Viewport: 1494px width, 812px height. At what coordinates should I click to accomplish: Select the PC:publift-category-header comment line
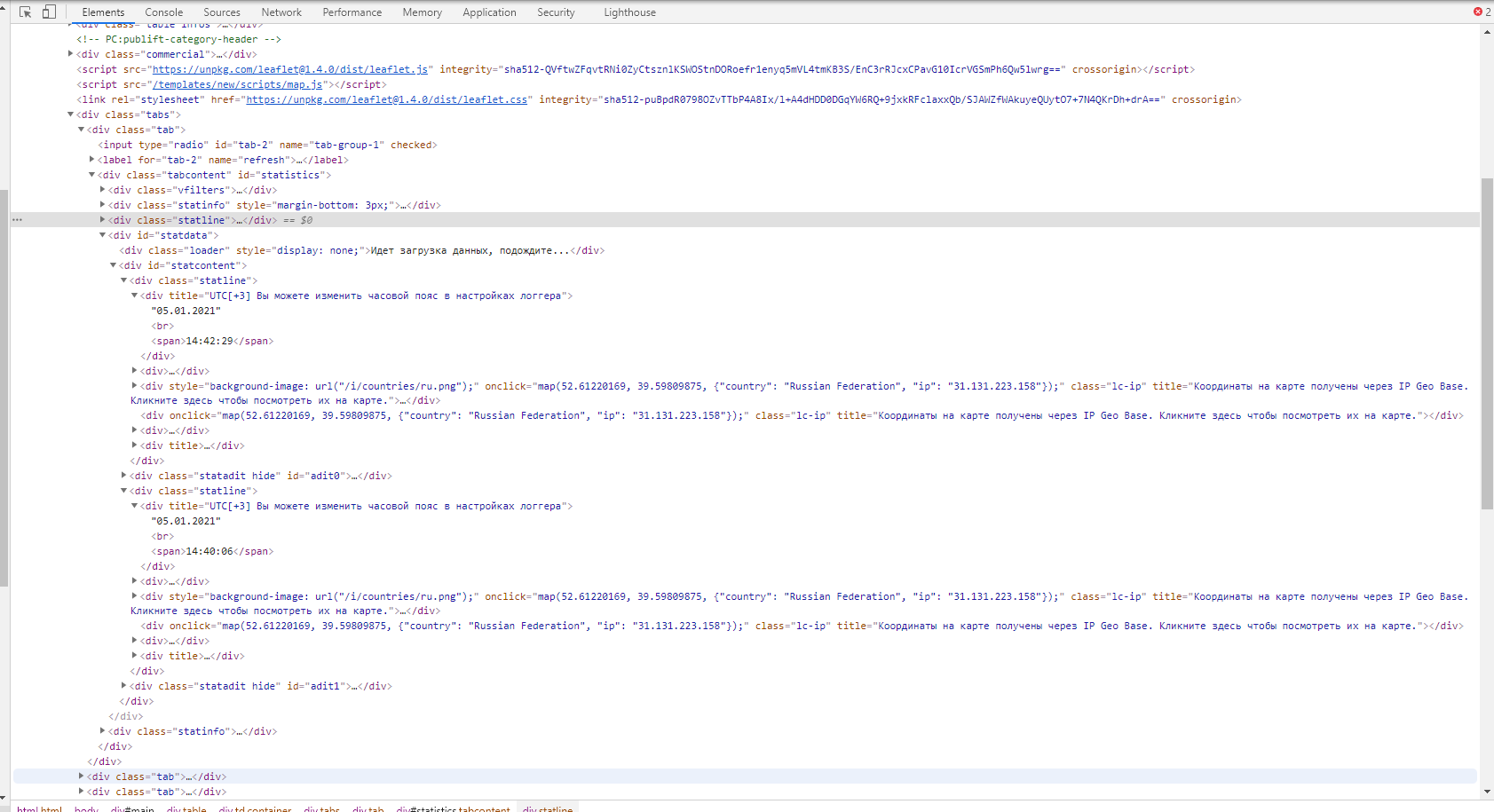coord(178,39)
